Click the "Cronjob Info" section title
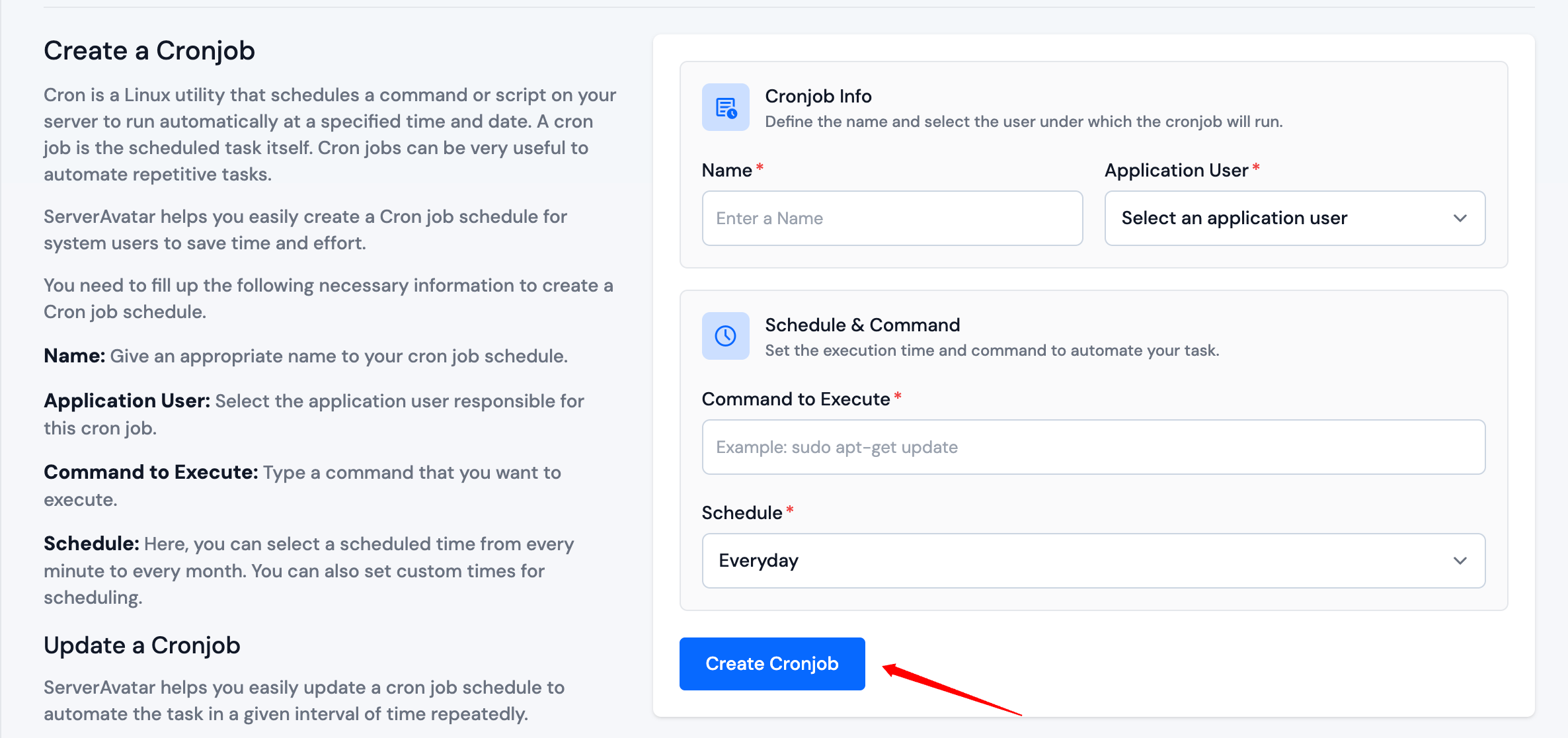The width and height of the screenshot is (1568, 738). pyautogui.click(x=818, y=97)
